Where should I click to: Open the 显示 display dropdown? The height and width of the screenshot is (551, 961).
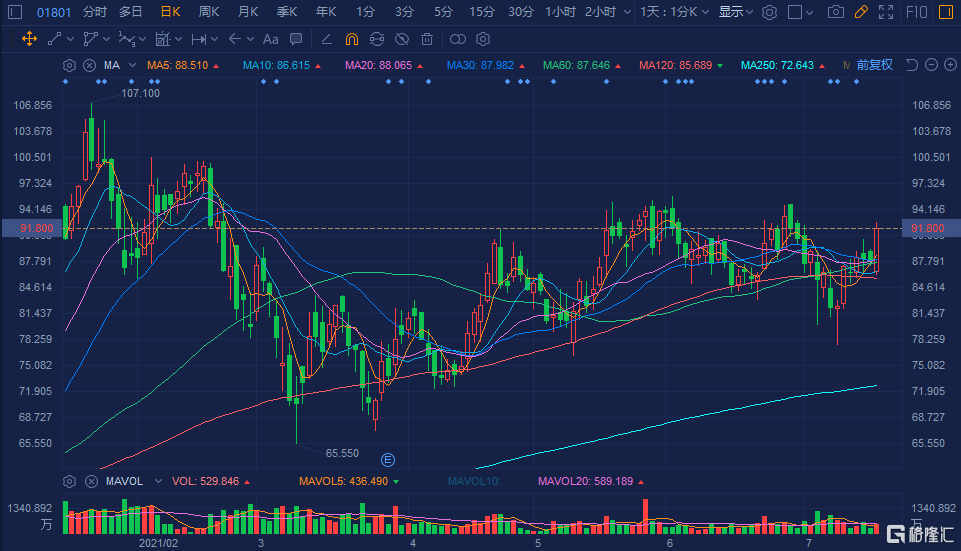(x=736, y=12)
